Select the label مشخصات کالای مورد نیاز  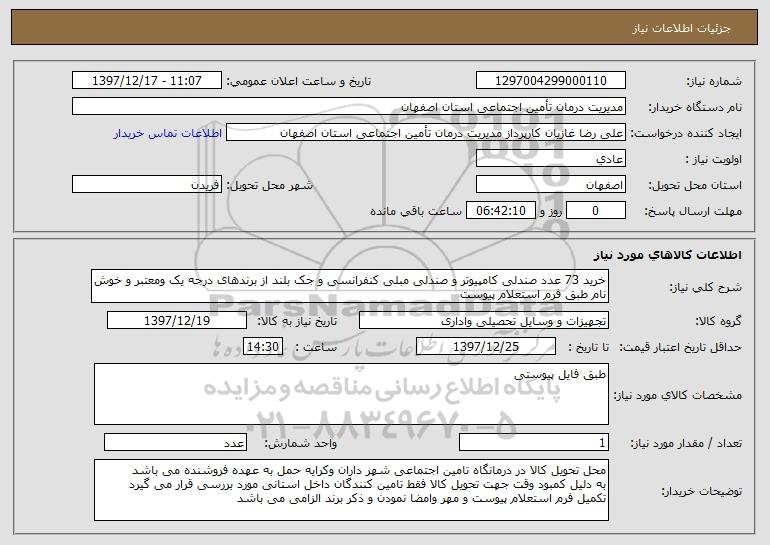(x=678, y=395)
